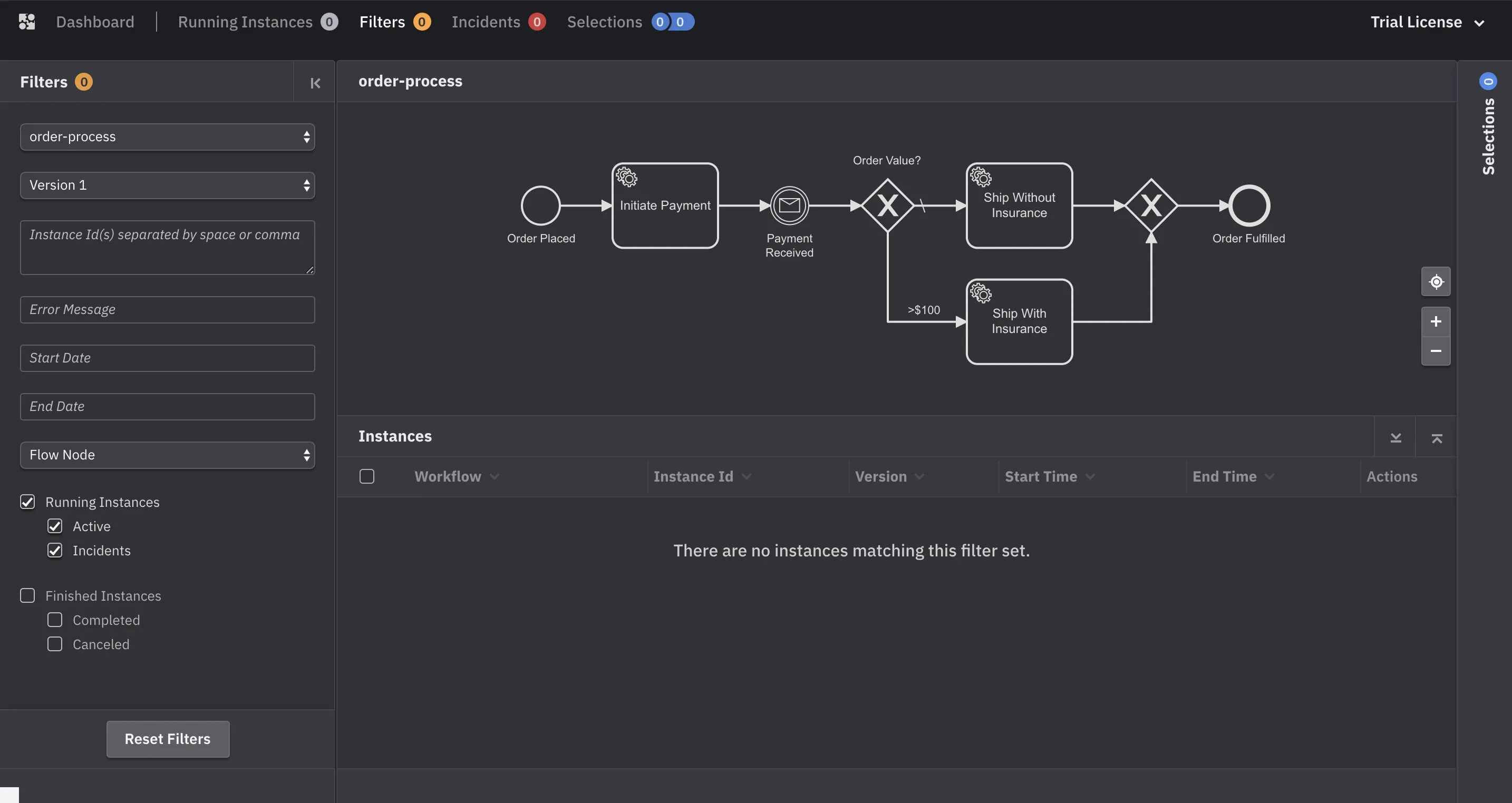Go to the Dashboard tab

pyautogui.click(x=94, y=22)
